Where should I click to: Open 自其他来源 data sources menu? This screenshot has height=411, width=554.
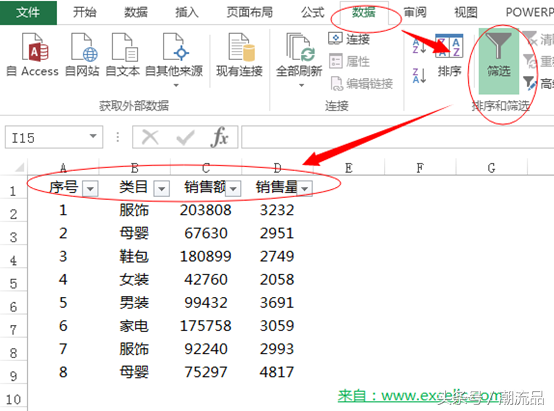[x=174, y=59]
